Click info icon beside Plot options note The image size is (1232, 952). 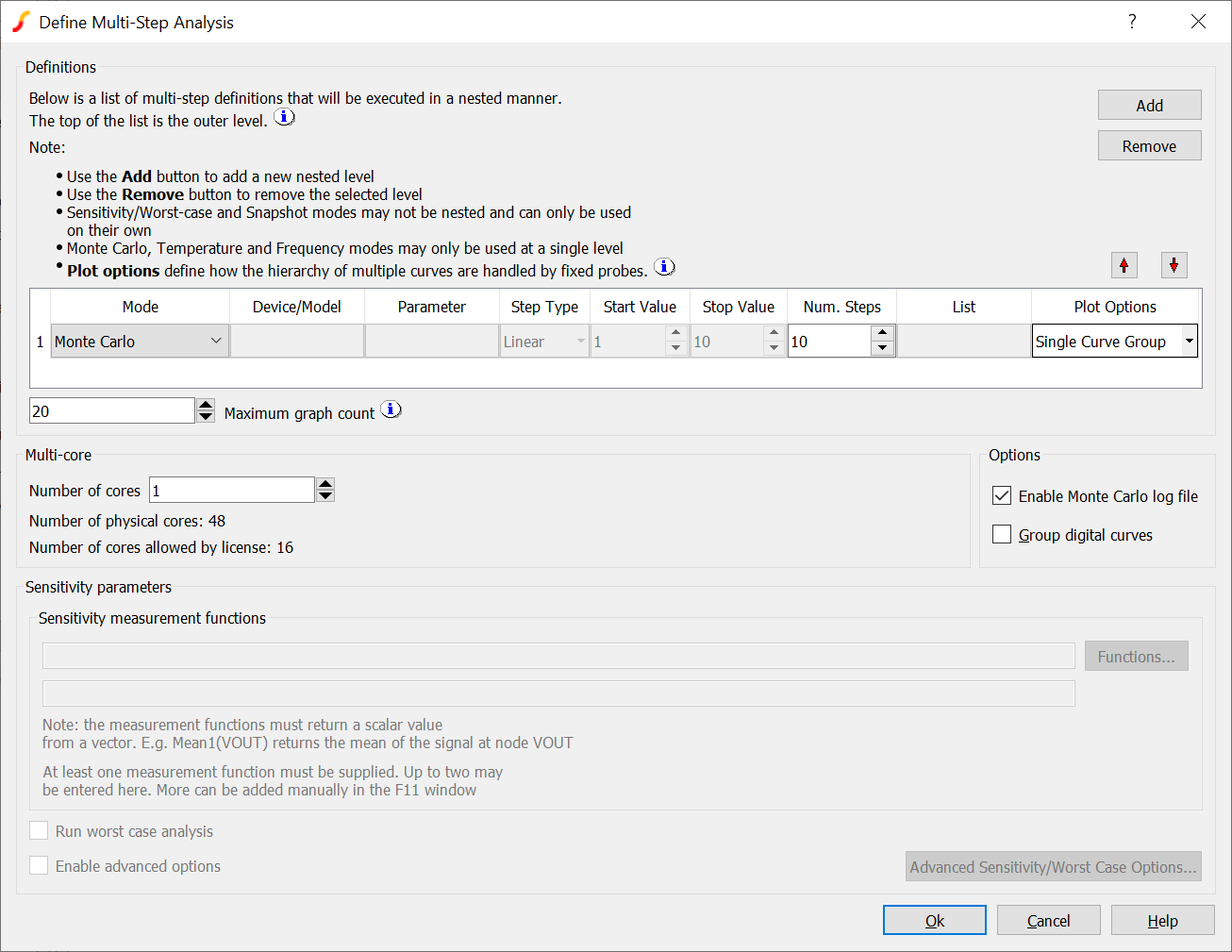[x=665, y=267]
